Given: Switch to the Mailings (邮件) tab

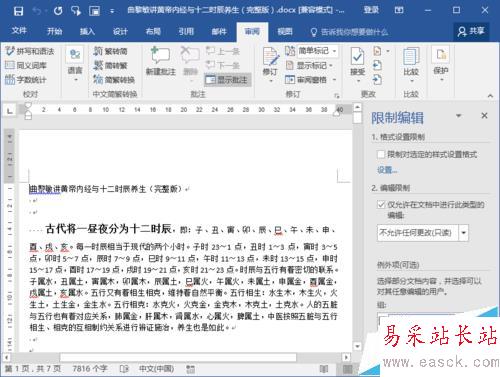Looking at the screenshot, I should pyautogui.click(x=219, y=31).
